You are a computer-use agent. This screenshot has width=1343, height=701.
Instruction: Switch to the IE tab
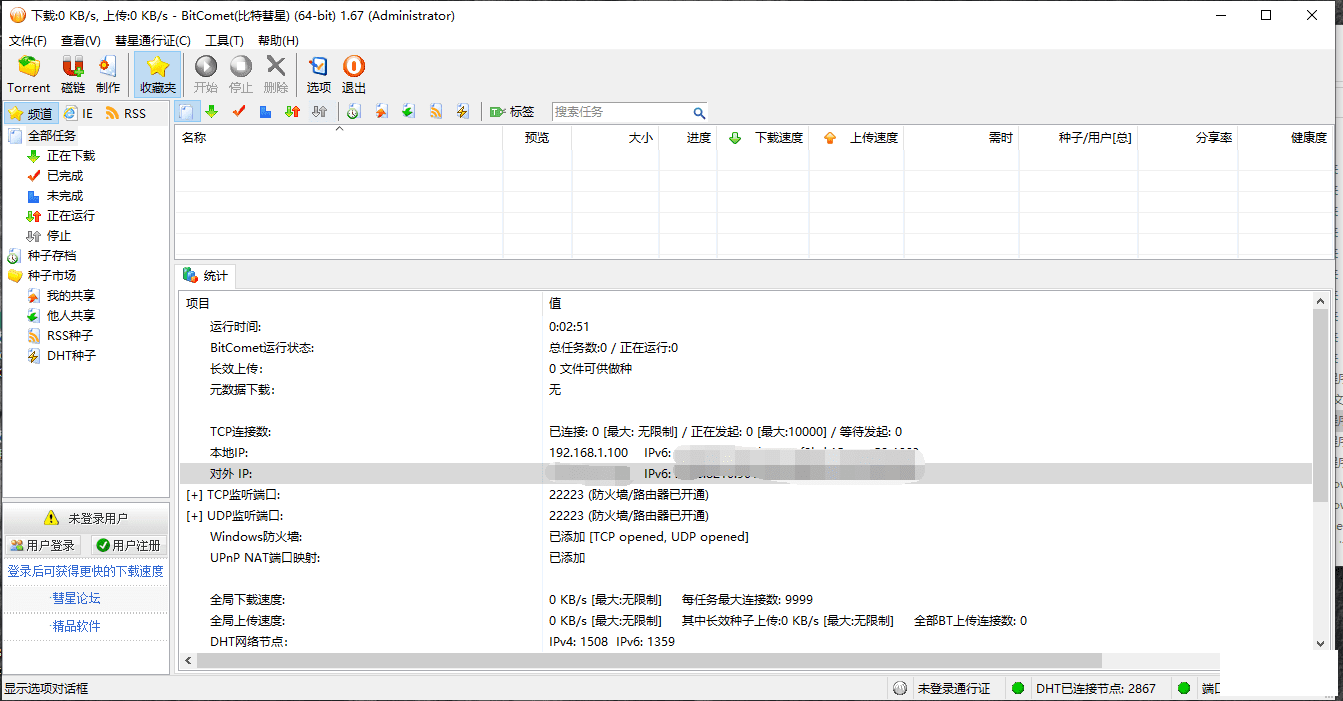point(78,113)
